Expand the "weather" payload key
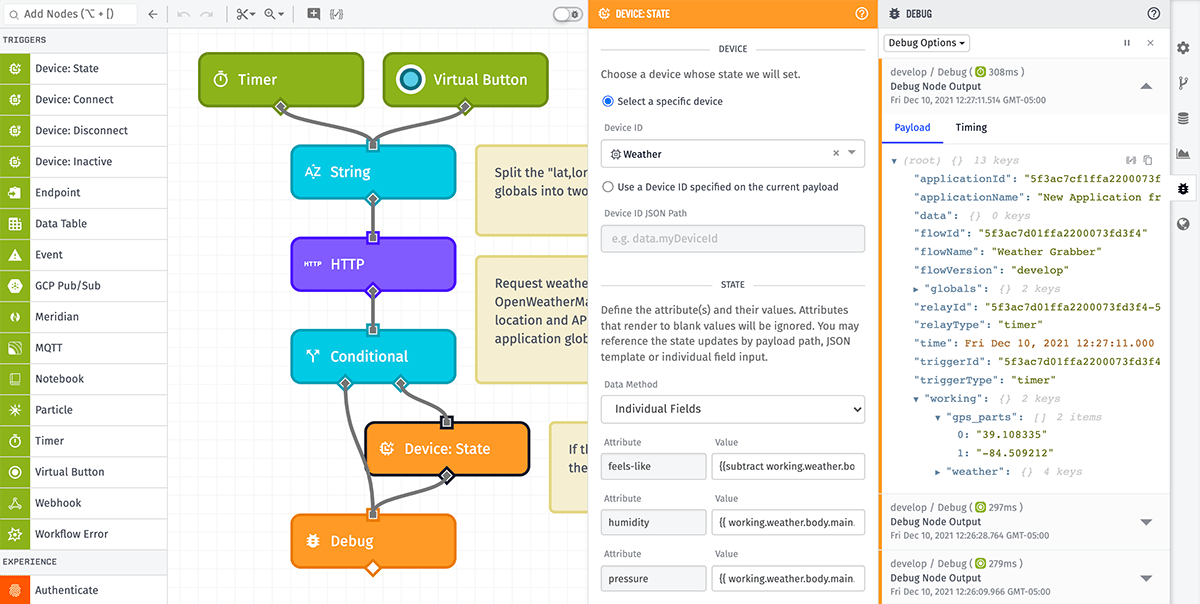1200x604 pixels. [x=938, y=472]
